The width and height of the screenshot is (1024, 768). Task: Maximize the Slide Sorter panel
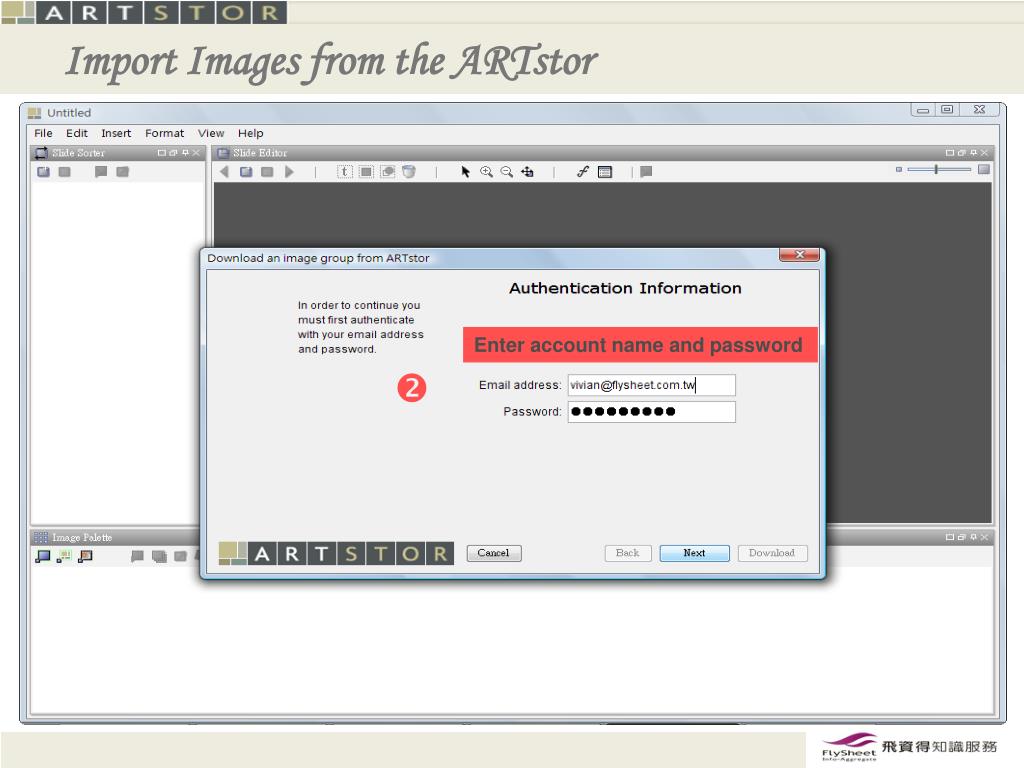161,153
